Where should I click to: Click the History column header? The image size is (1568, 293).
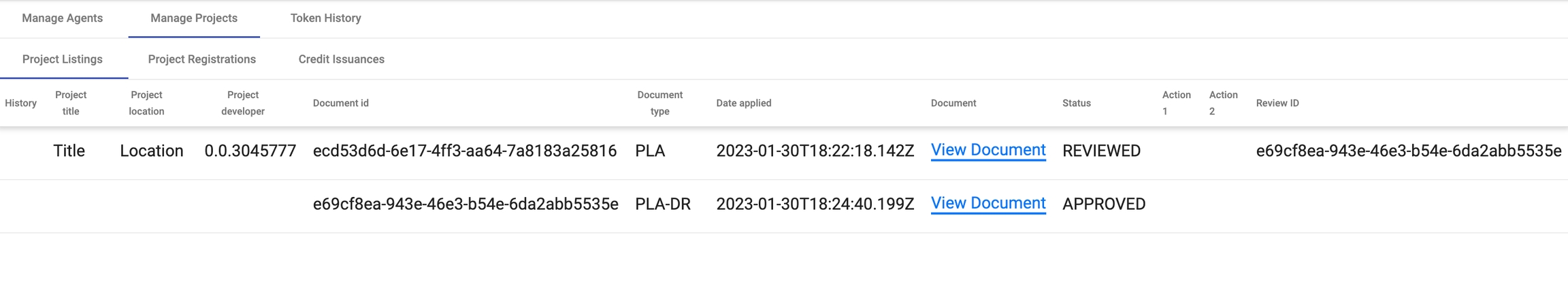point(20,103)
